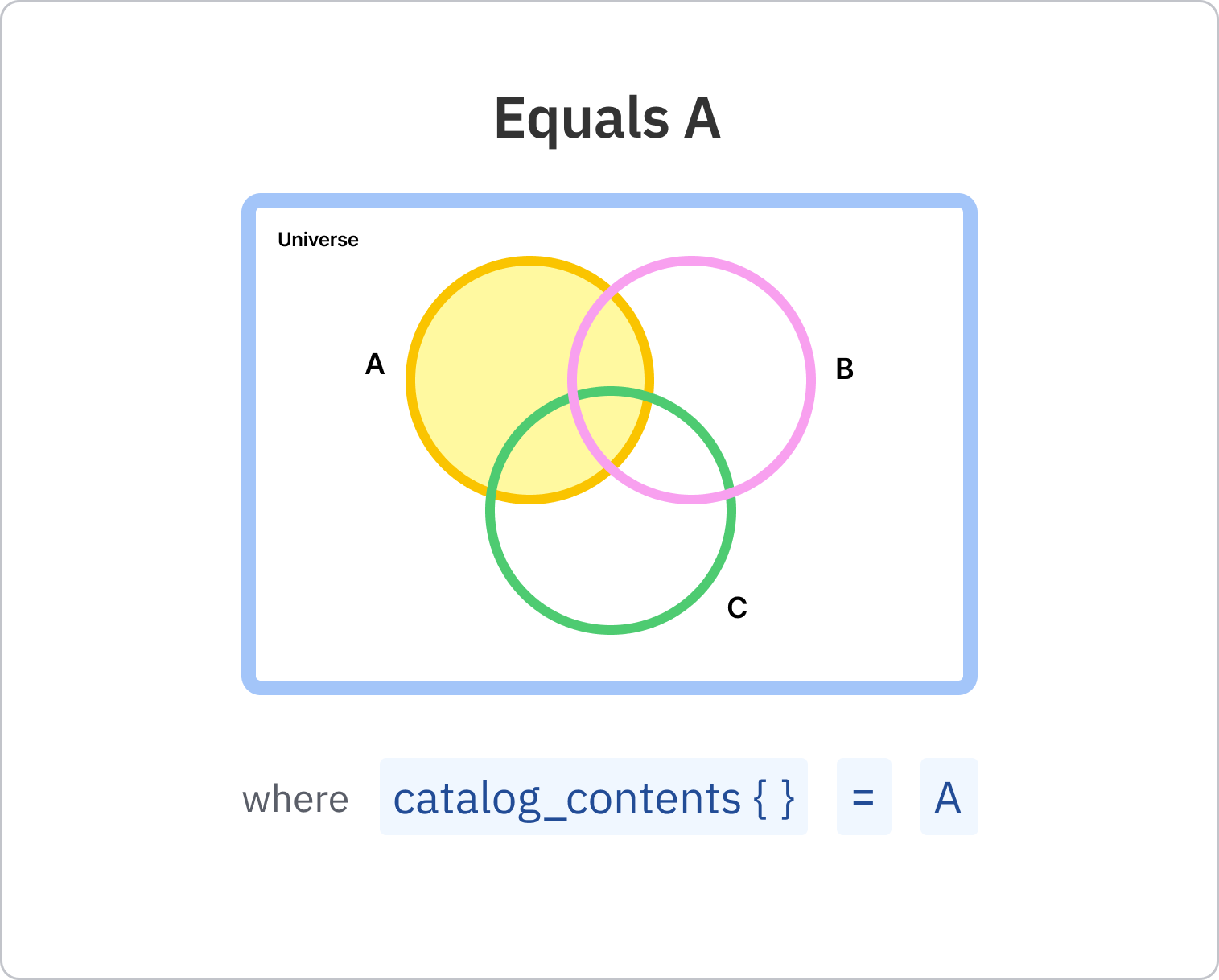This screenshot has width=1219, height=980.
Task: Click inside green circle C's non-overlapping area
Action: (612, 563)
